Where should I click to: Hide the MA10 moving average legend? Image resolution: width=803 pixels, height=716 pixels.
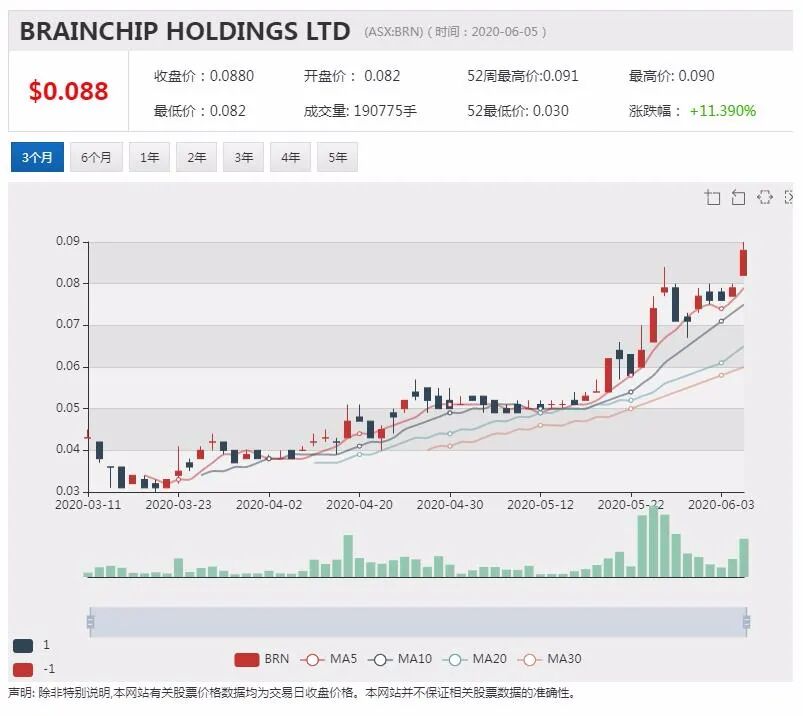pyautogui.click(x=400, y=660)
